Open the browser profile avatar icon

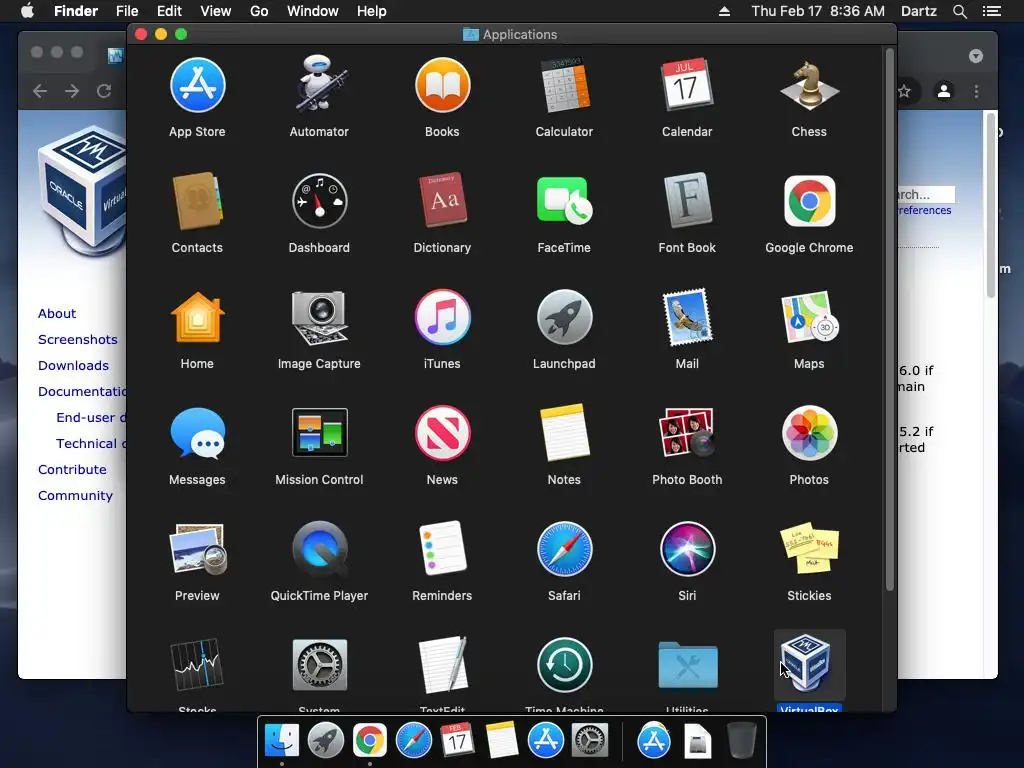944,91
